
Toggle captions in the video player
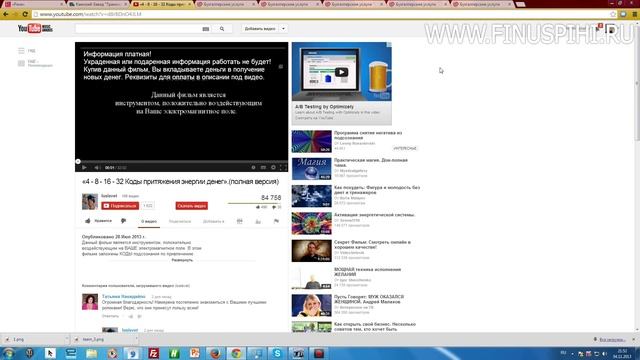(x=263, y=167)
